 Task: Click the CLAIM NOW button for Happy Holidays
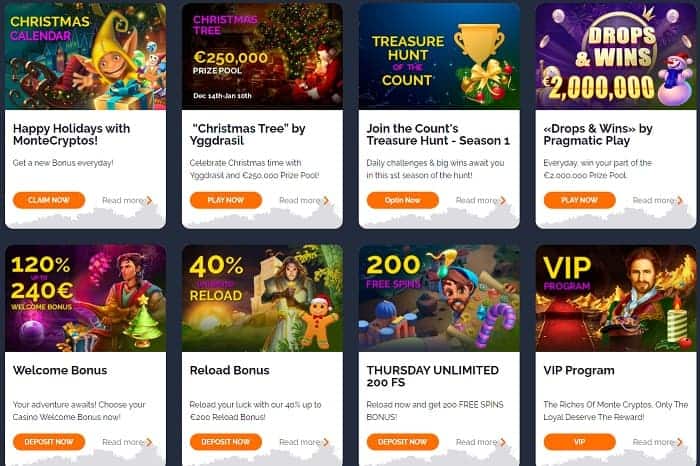tap(49, 200)
